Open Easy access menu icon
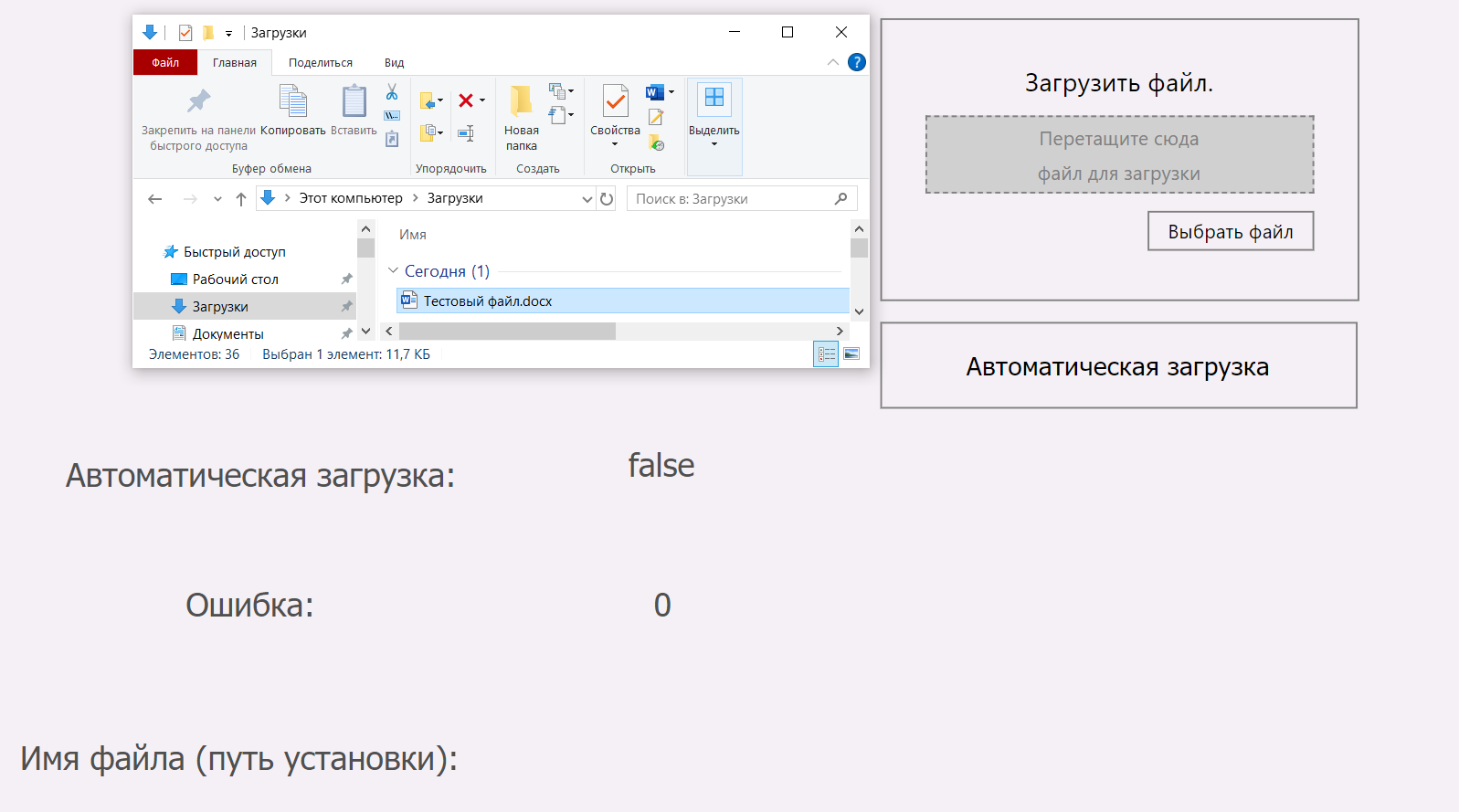Screen dimensions: 1459x812 (x=557, y=115)
